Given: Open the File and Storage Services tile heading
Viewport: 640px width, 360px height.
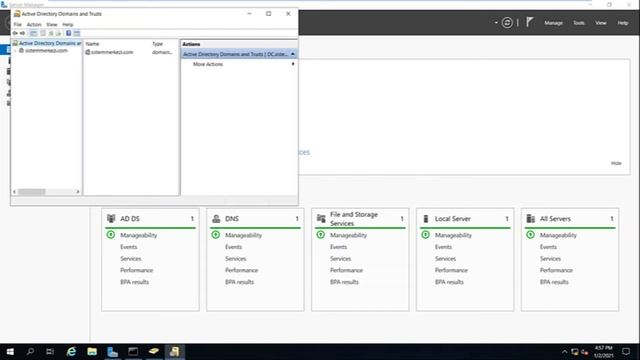Looking at the screenshot, I should 354,219.
